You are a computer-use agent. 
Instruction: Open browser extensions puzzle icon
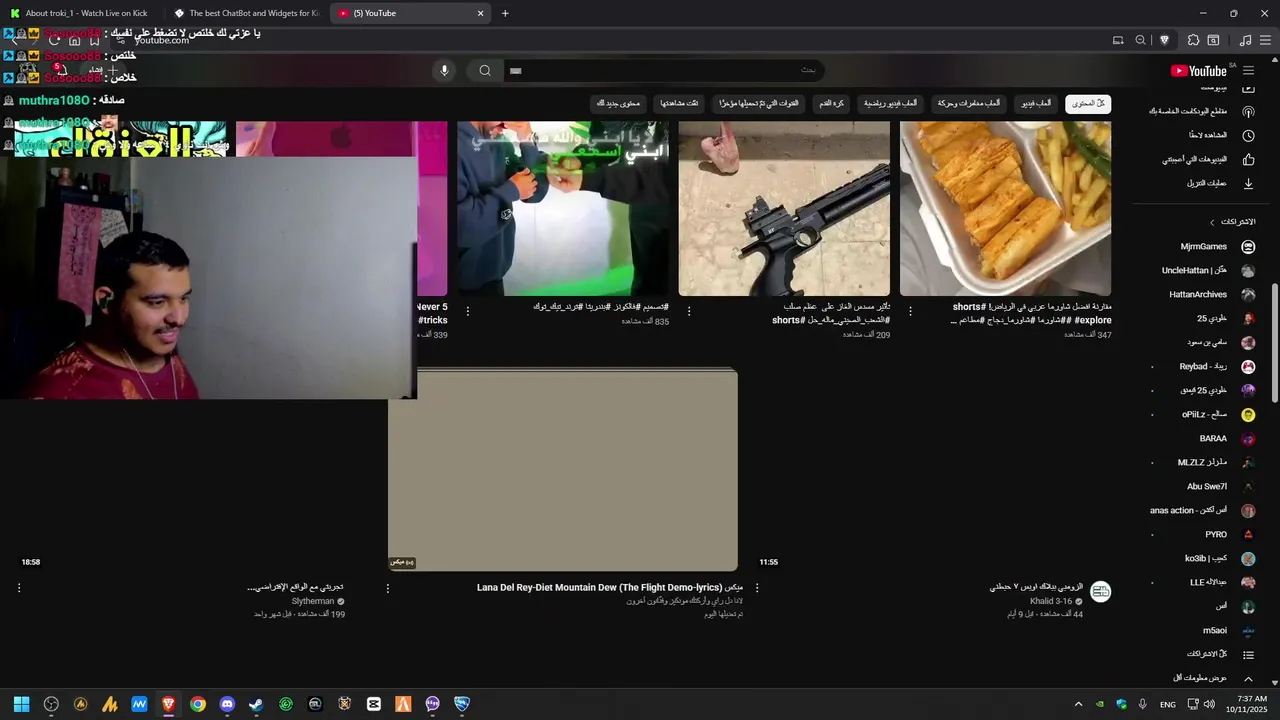[1193, 40]
